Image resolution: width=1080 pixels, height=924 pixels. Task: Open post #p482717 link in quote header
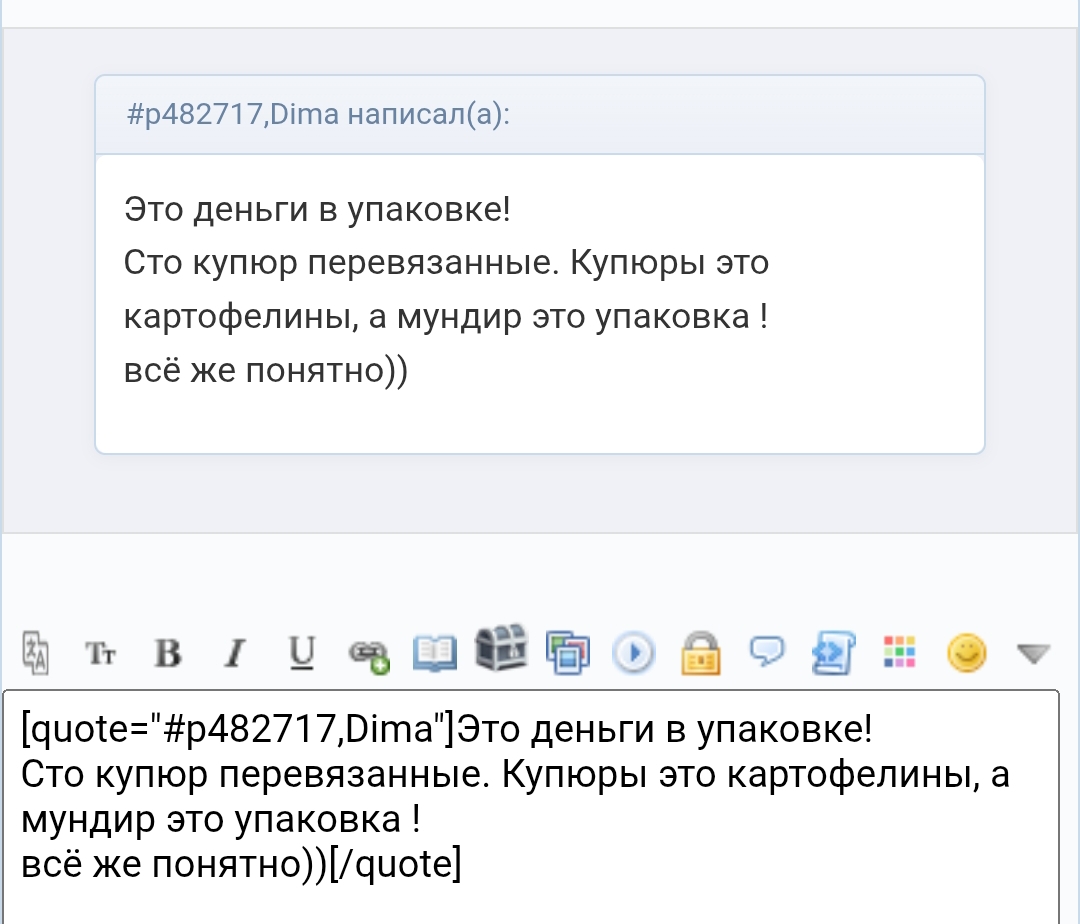[196, 115]
